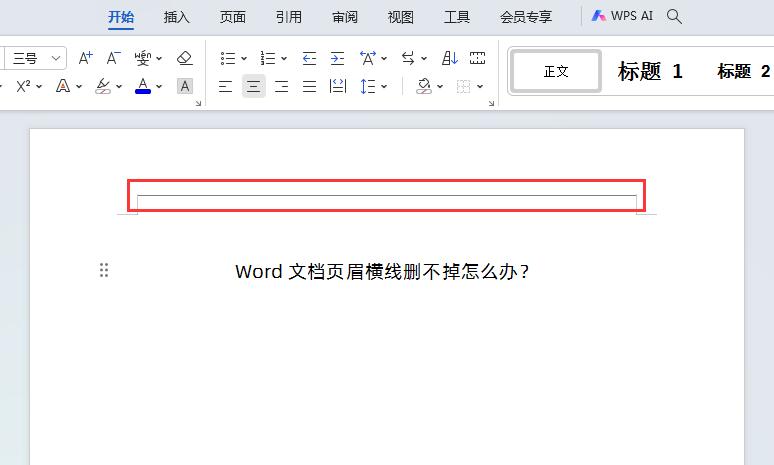Open the 页面 tab
The image size is (774, 465).
[x=232, y=17]
